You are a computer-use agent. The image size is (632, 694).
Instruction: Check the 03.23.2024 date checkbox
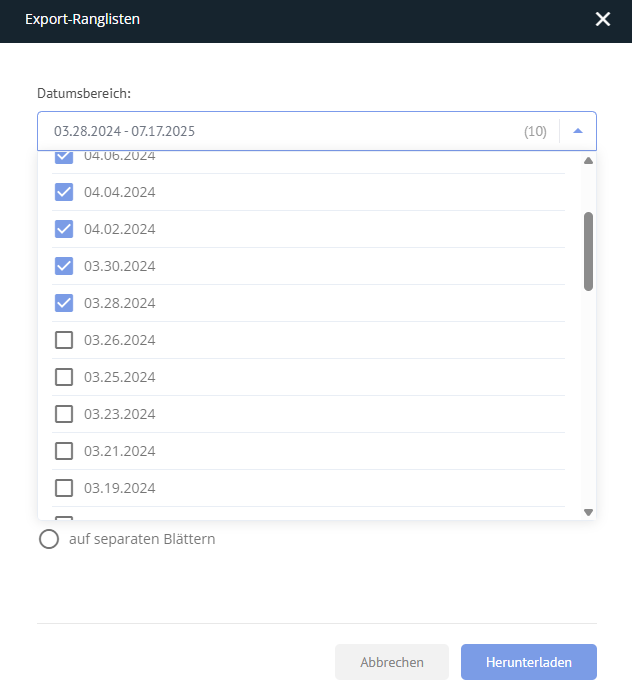64,414
